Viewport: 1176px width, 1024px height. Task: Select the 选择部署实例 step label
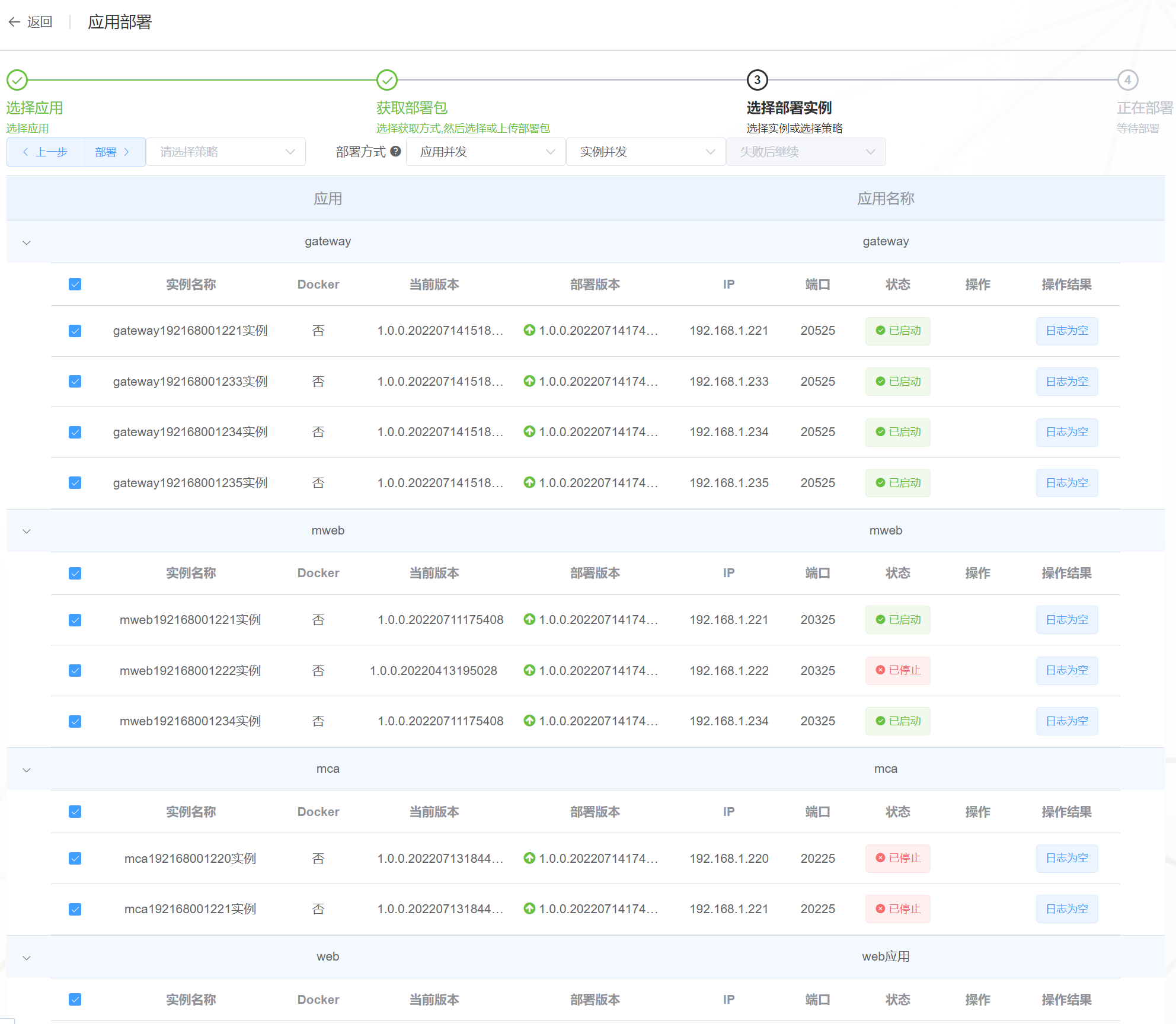point(789,108)
